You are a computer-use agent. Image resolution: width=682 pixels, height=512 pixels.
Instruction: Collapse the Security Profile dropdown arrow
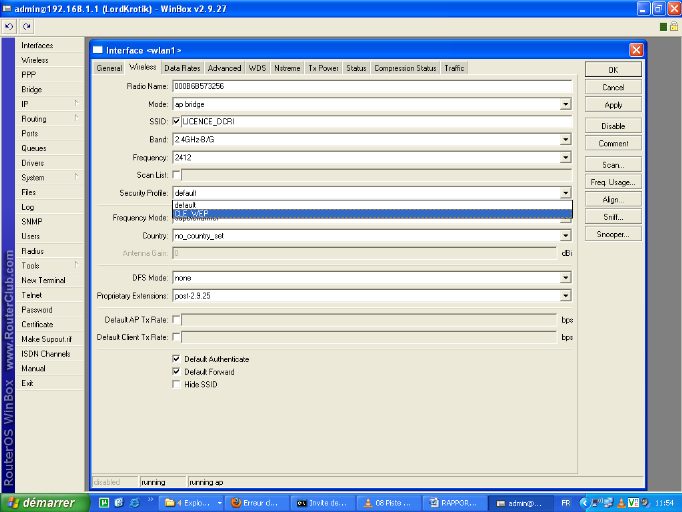click(x=565, y=193)
